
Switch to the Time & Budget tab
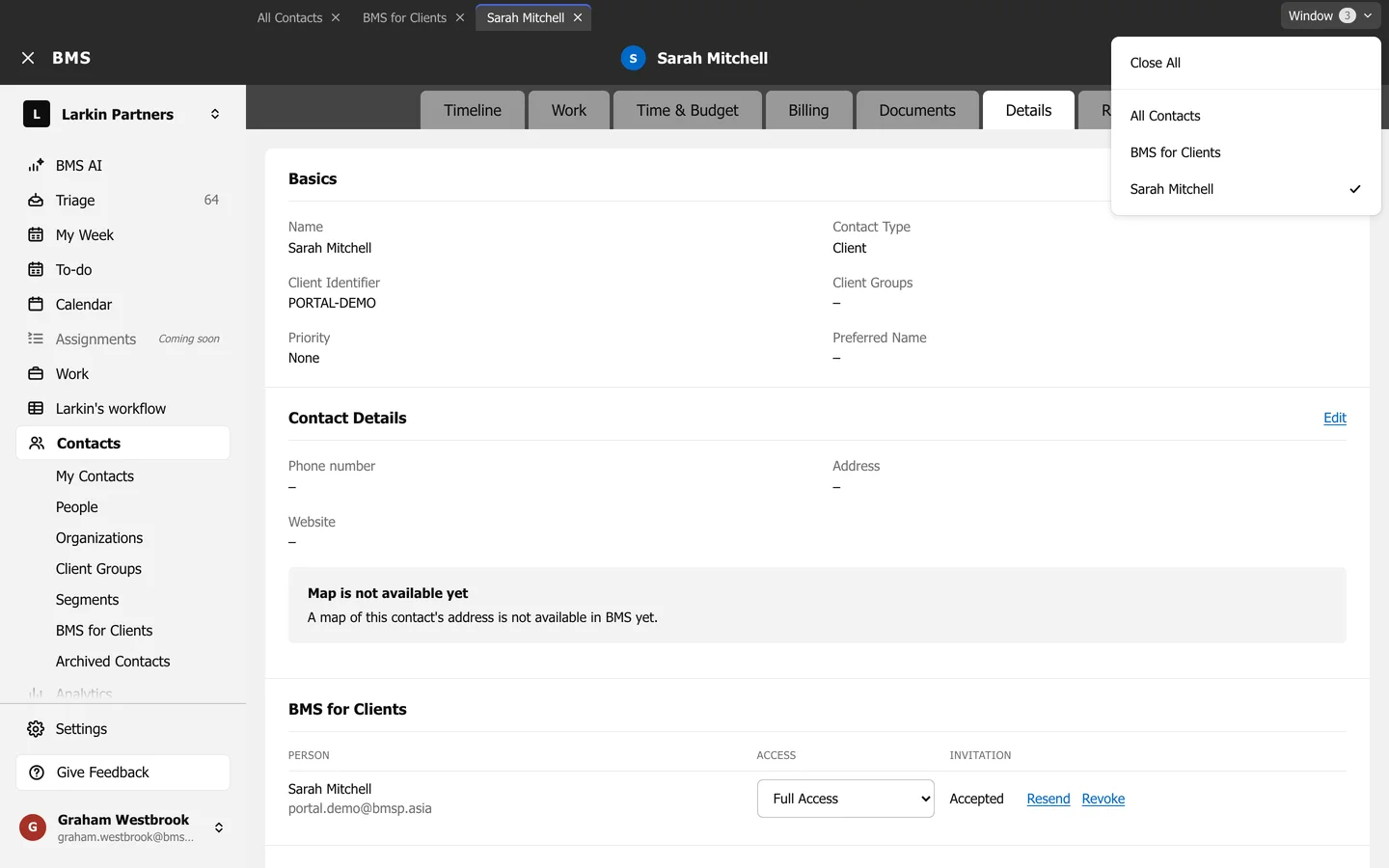click(688, 110)
